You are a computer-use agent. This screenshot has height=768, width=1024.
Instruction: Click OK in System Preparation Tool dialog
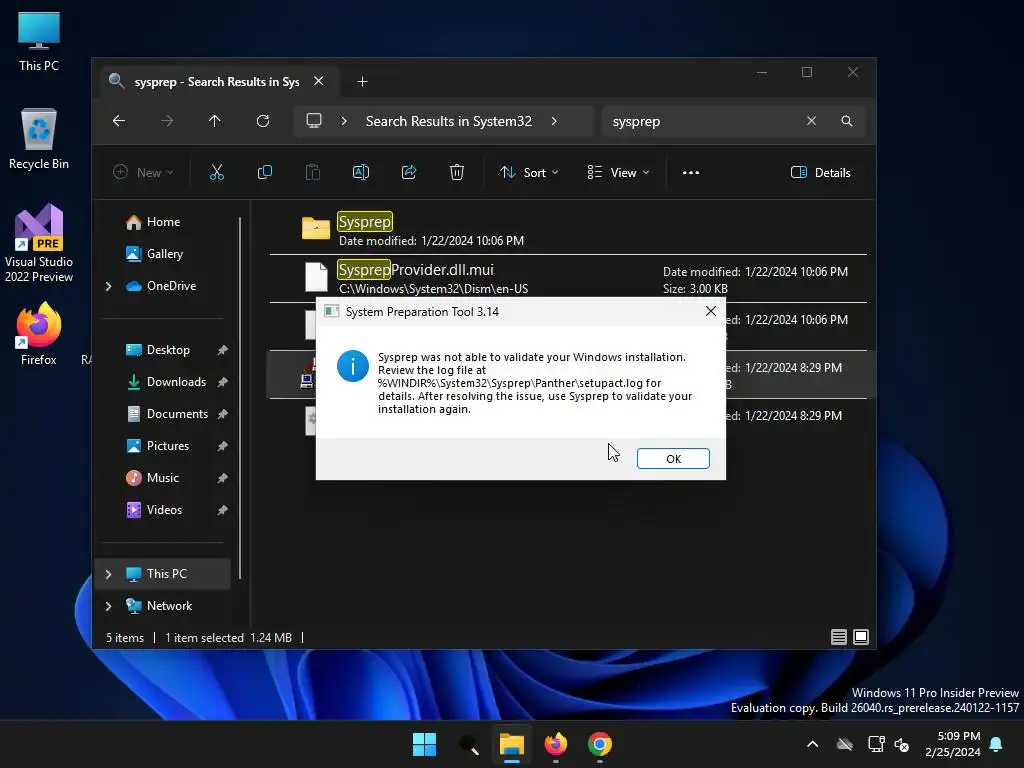(673, 458)
